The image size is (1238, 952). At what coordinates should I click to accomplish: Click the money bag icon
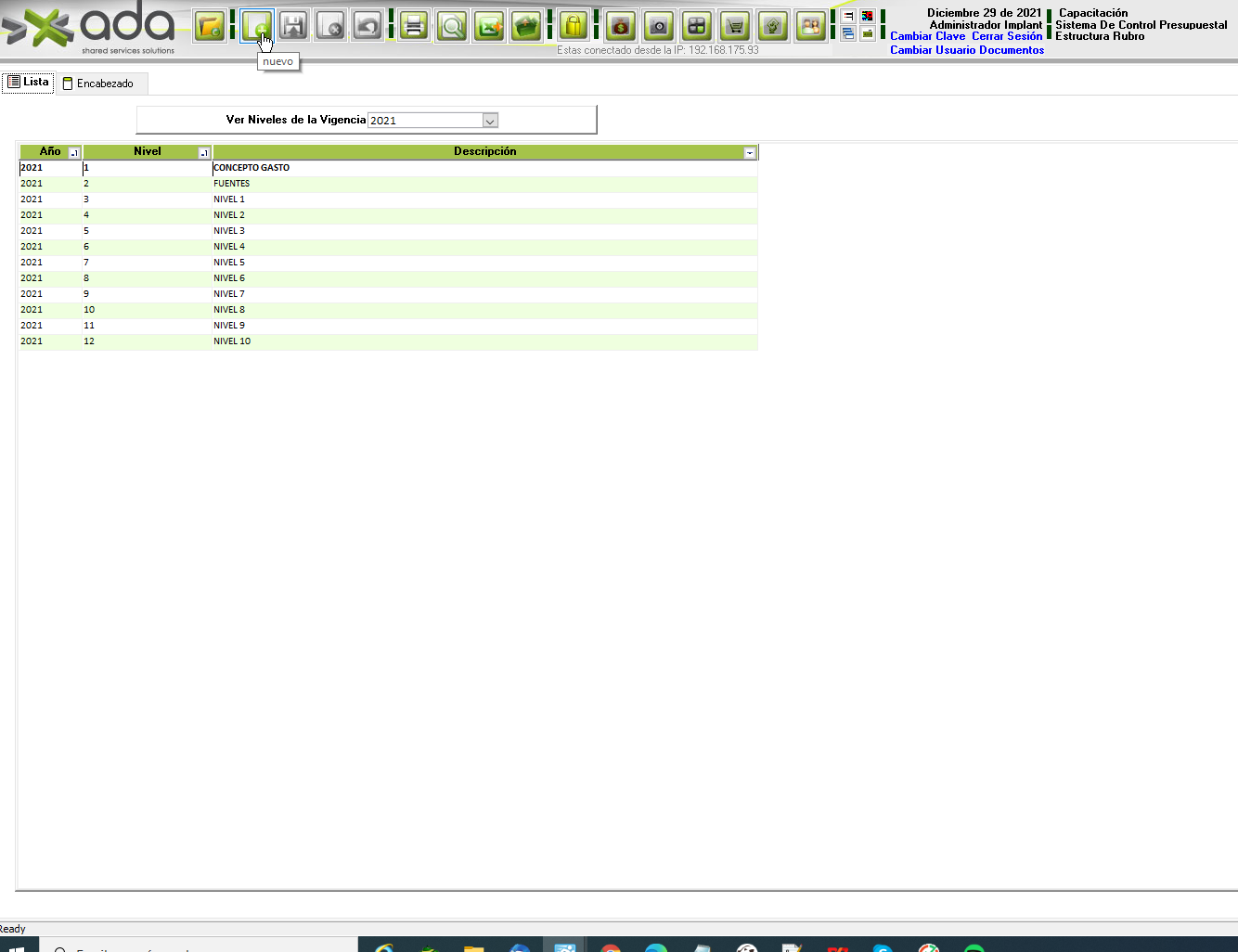[620, 26]
